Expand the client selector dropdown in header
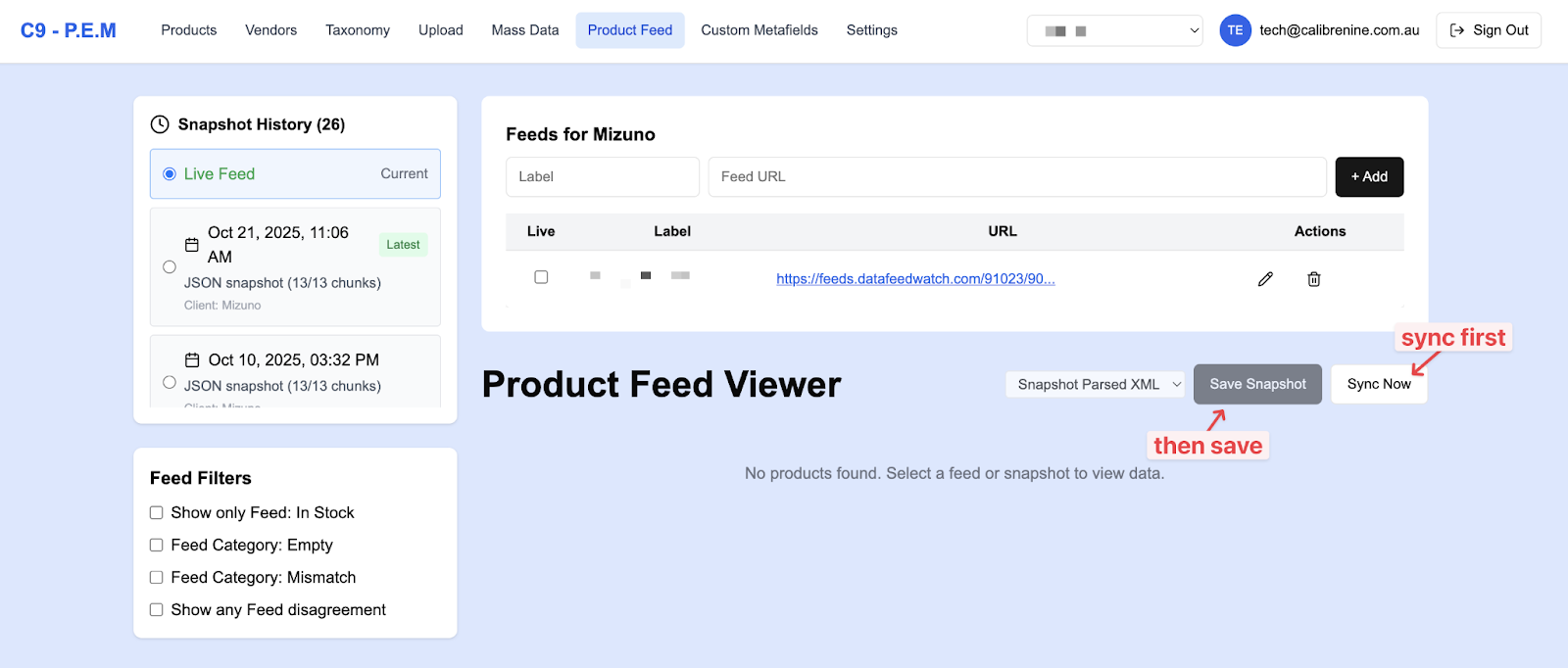1568x668 pixels. point(1114,30)
